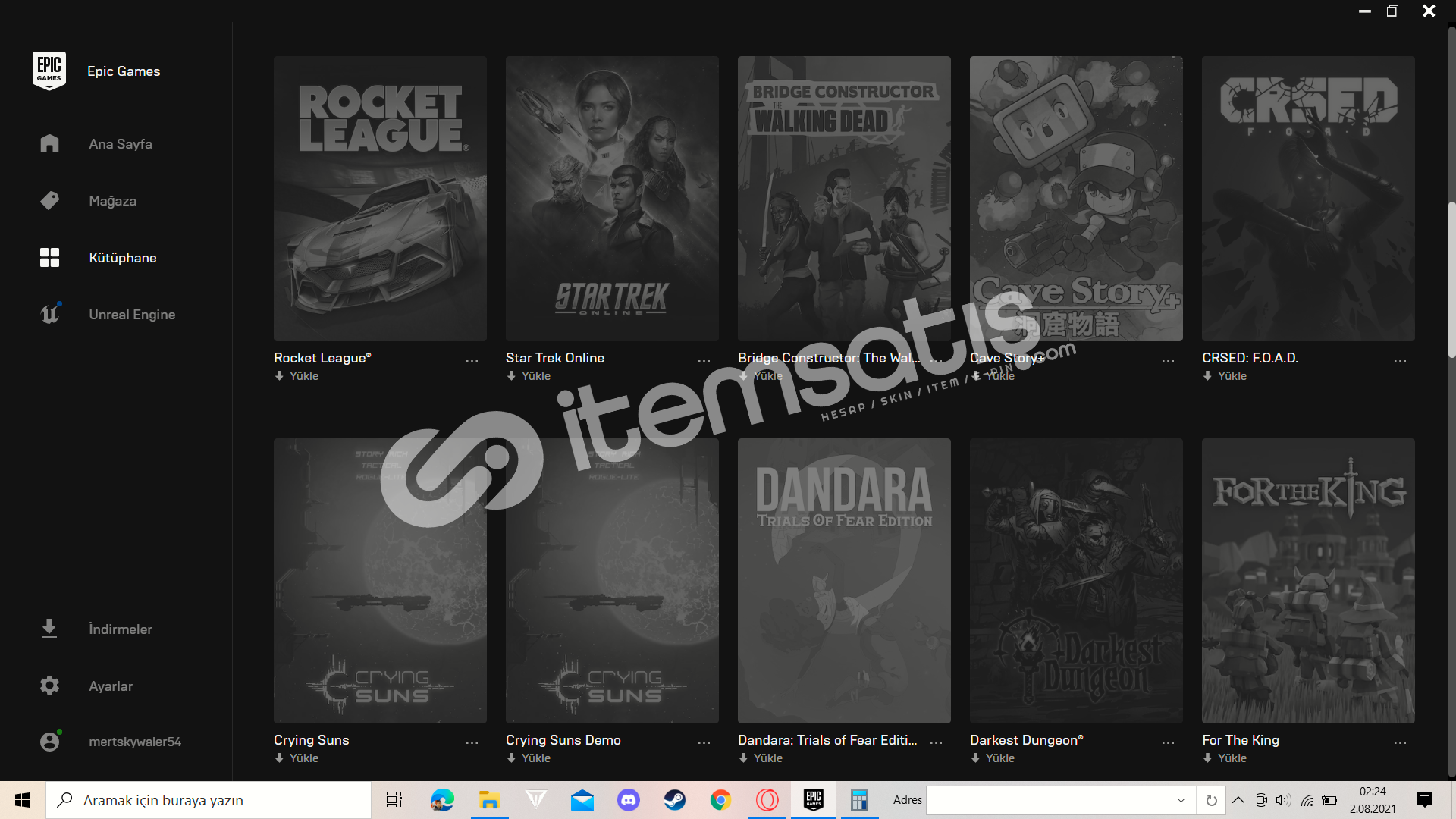Screen dimensions: 1456x819
Task: Click Yükle under CRSED: F.O.A.D.
Action: [1225, 376]
